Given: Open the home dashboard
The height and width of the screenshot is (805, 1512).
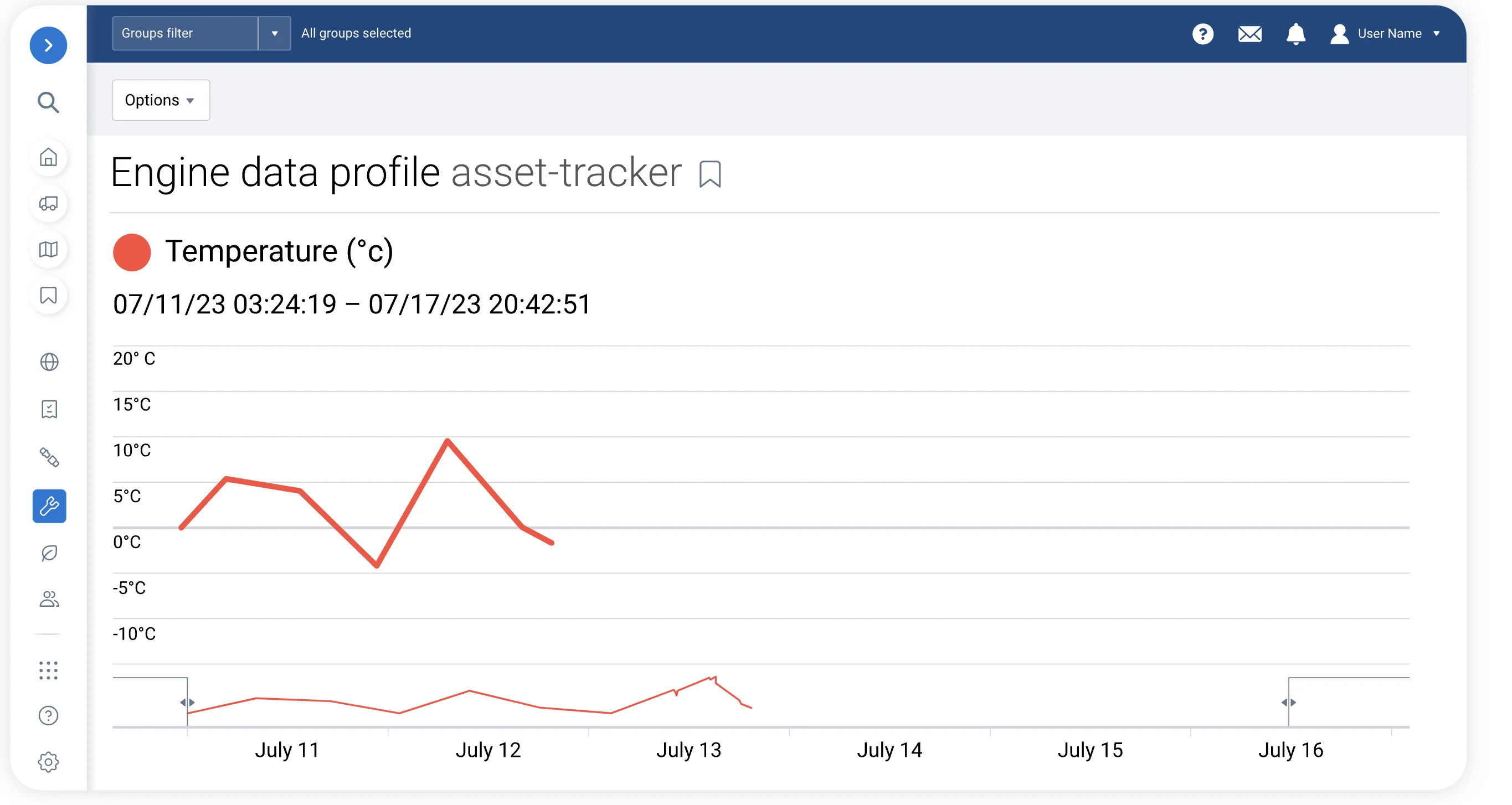Looking at the screenshot, I should pyautogui.click(x=49, y=158).
